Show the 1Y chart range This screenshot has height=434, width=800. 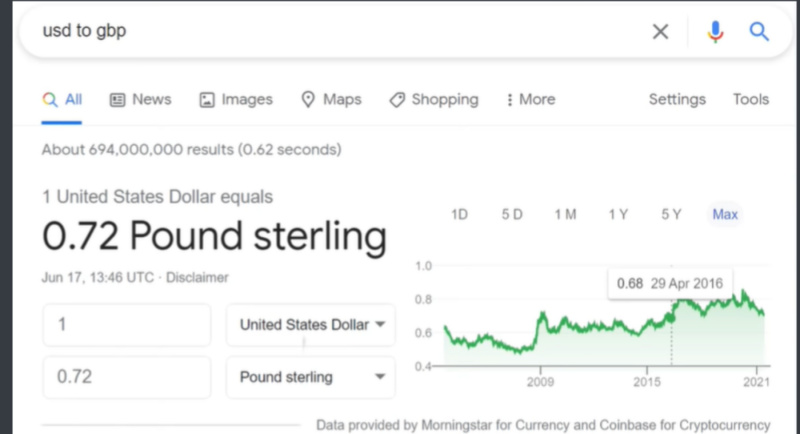coord(618,214)
